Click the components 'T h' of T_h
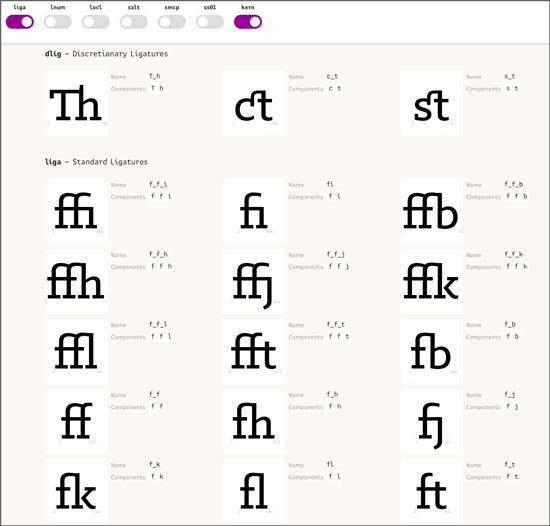The width and height of the screenshot is (550, 526). 157,88
